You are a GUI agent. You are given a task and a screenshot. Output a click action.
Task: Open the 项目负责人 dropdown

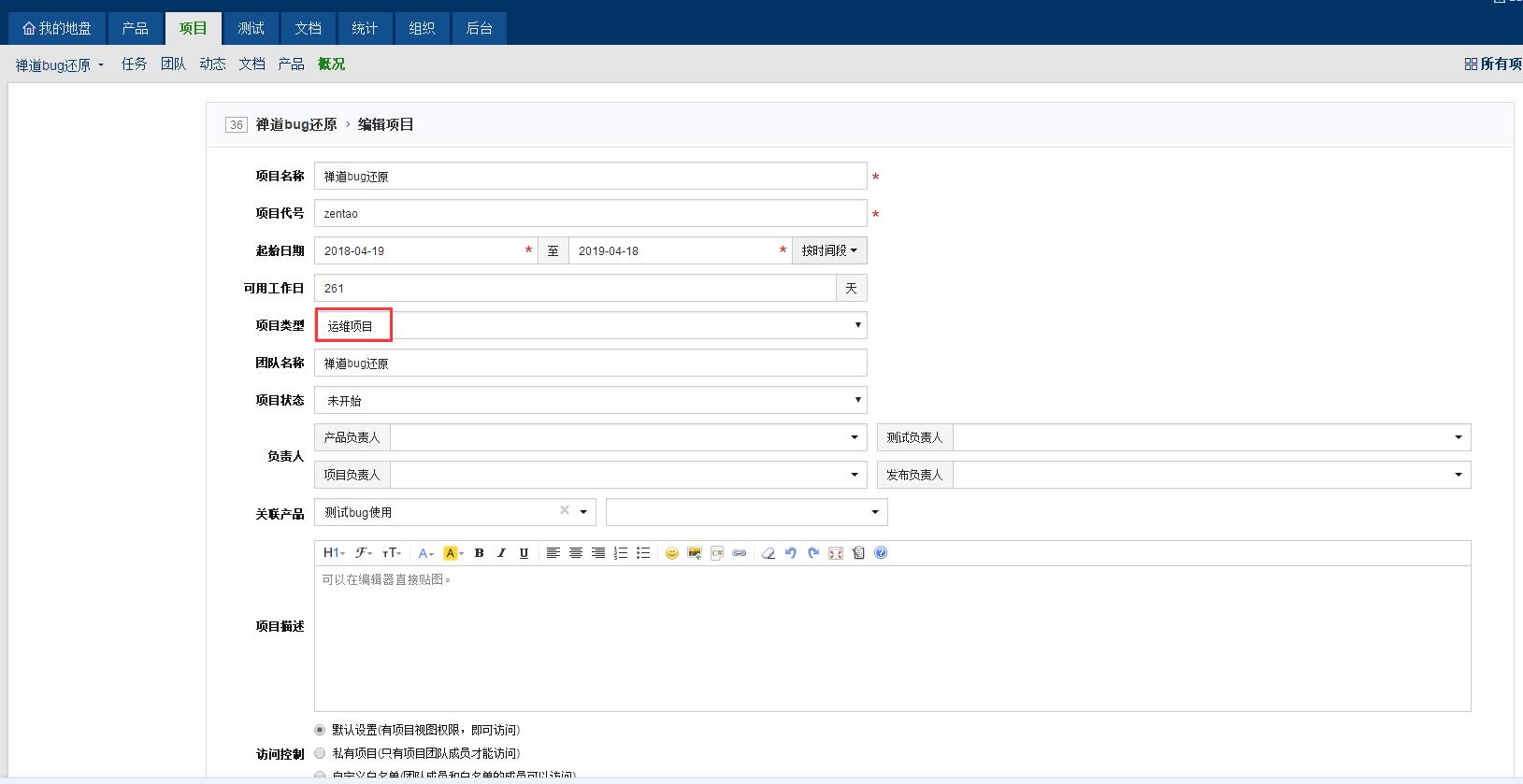pos(628,475)
